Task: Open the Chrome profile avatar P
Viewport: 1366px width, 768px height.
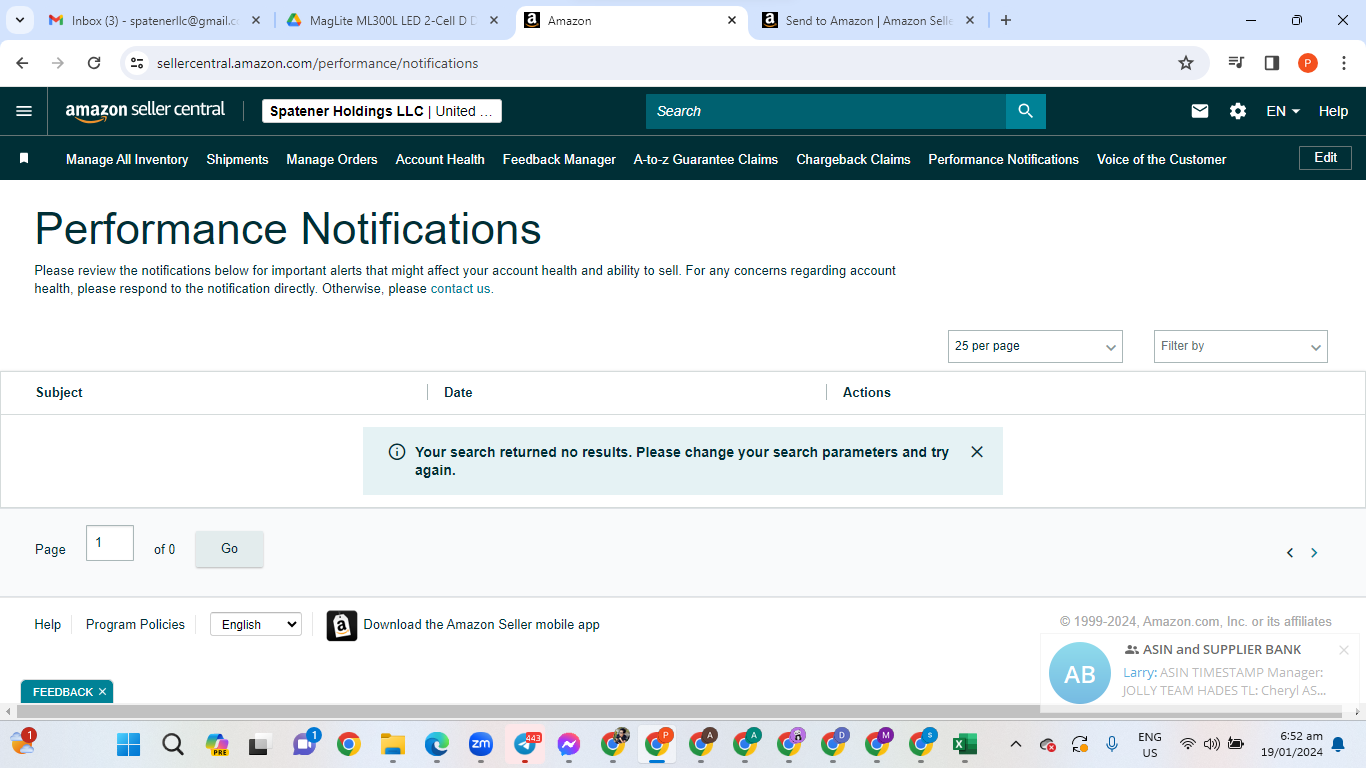Action: pos(1308,63)
